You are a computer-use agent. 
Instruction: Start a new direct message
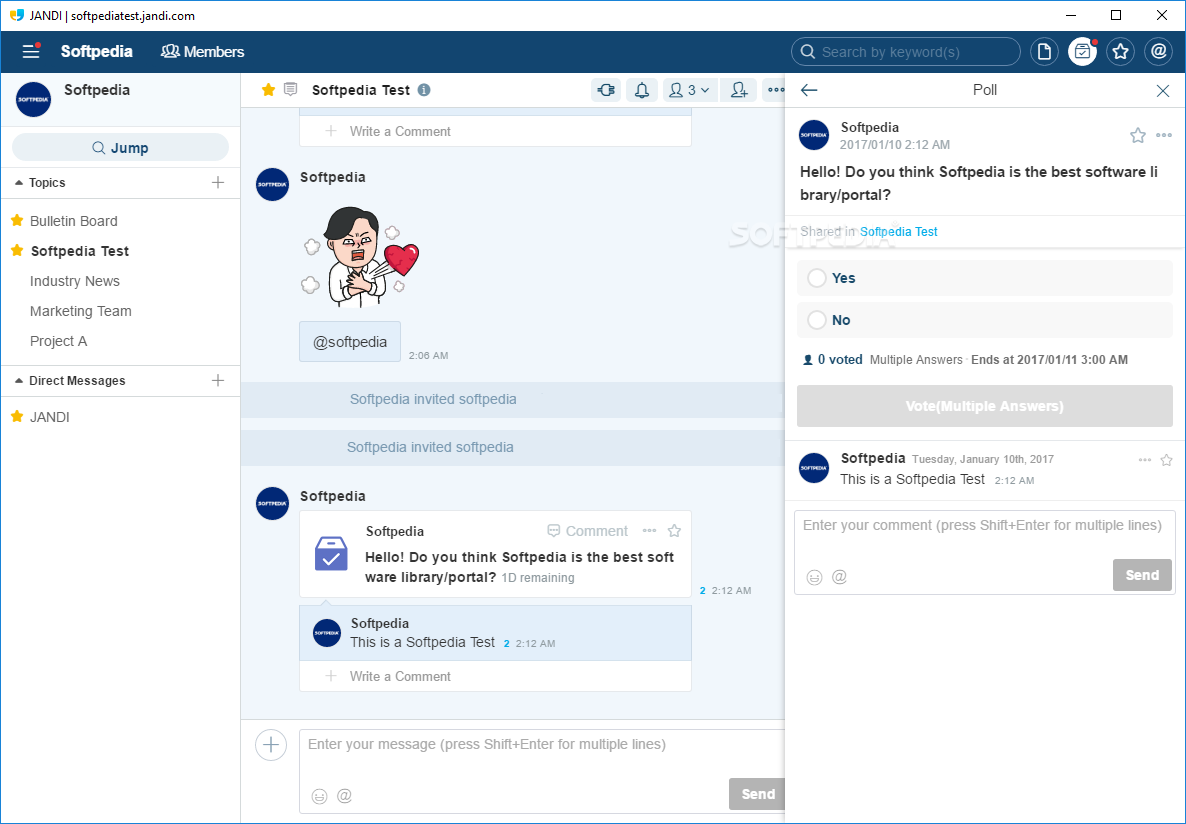click(x=218, y=381)
